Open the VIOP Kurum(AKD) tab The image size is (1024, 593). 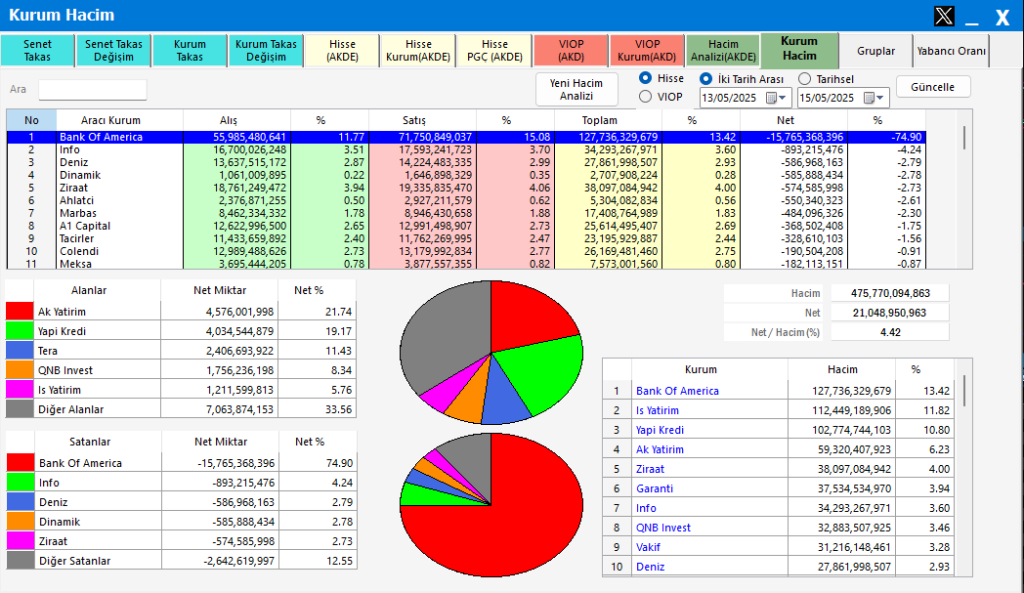647,50
